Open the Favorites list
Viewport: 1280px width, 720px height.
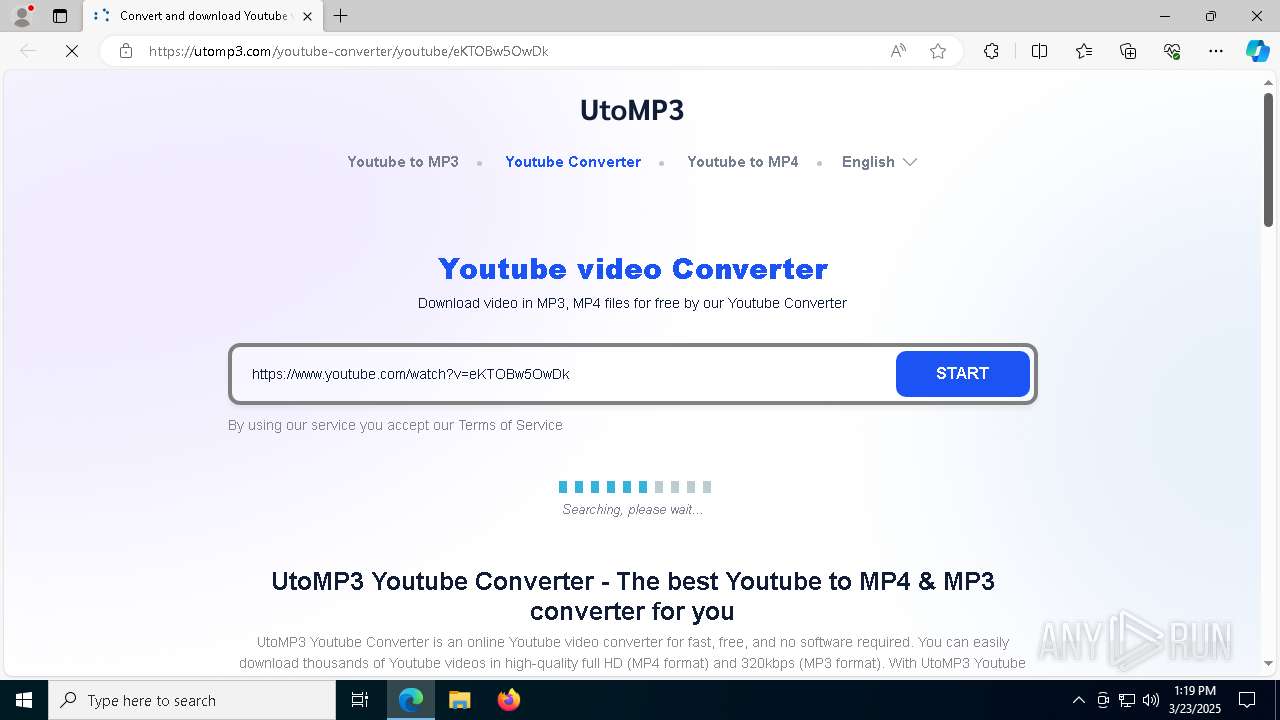[x=1084, y=51]
